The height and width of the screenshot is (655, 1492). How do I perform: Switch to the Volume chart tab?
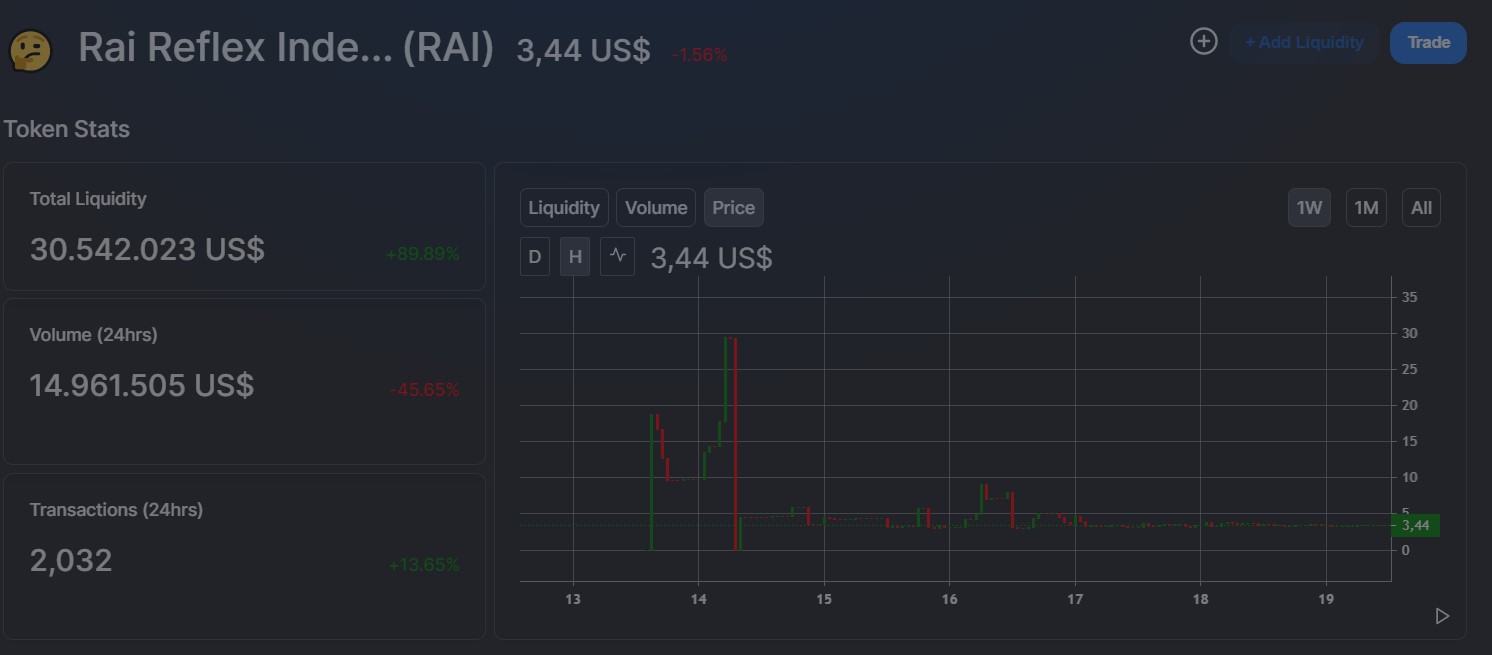(x=656, y=208)
